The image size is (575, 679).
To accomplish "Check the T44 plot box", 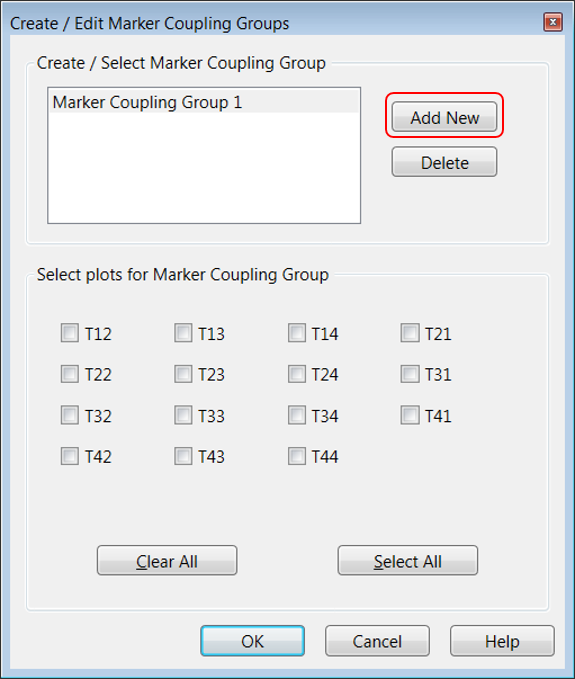I will click(x=297, y=456).
